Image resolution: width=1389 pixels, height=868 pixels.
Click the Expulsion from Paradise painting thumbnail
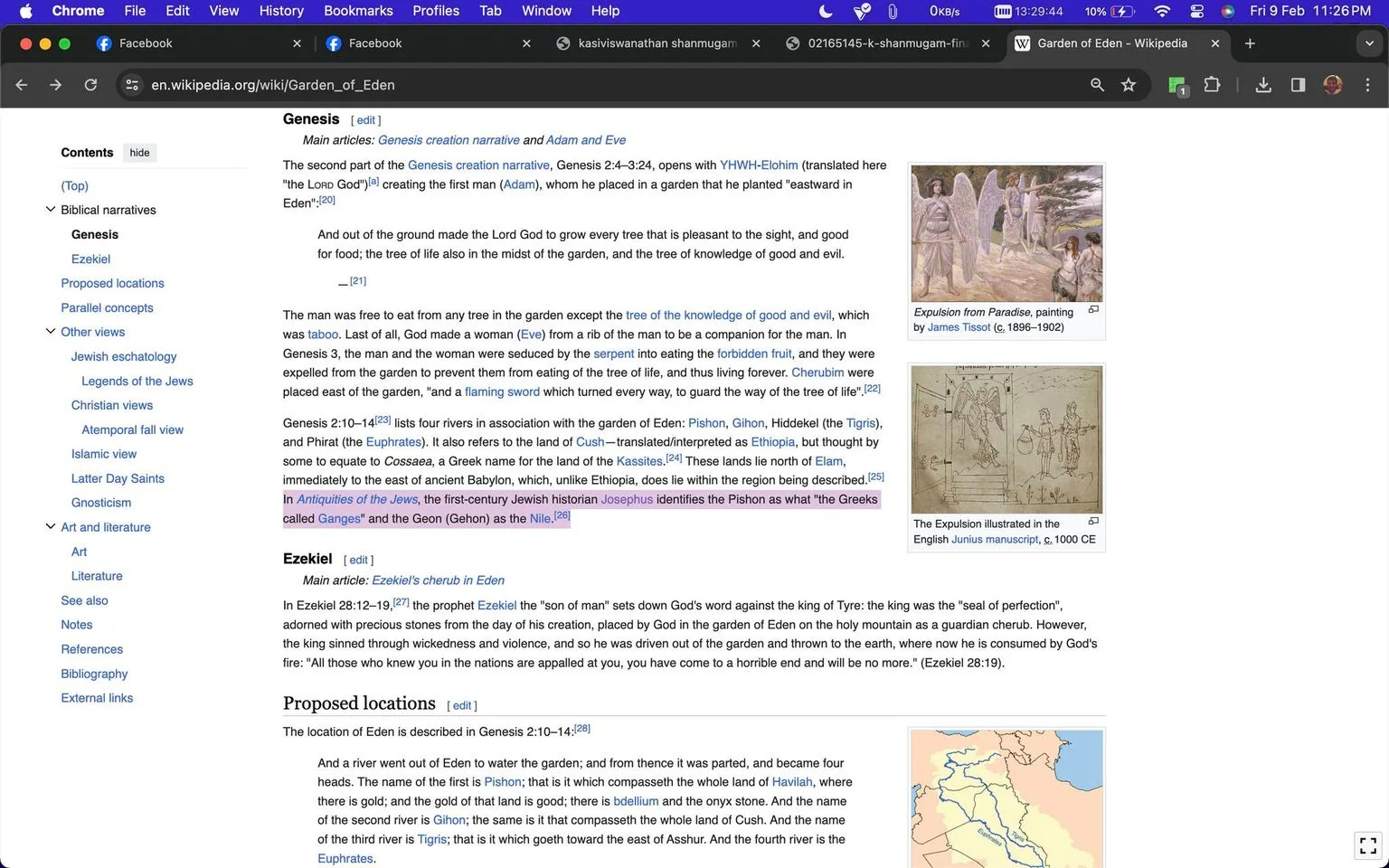click(1006, 233)
